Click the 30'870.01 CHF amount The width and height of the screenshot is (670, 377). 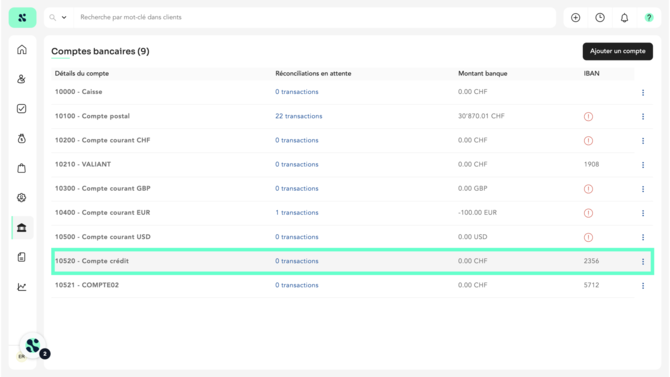[481, 116]
